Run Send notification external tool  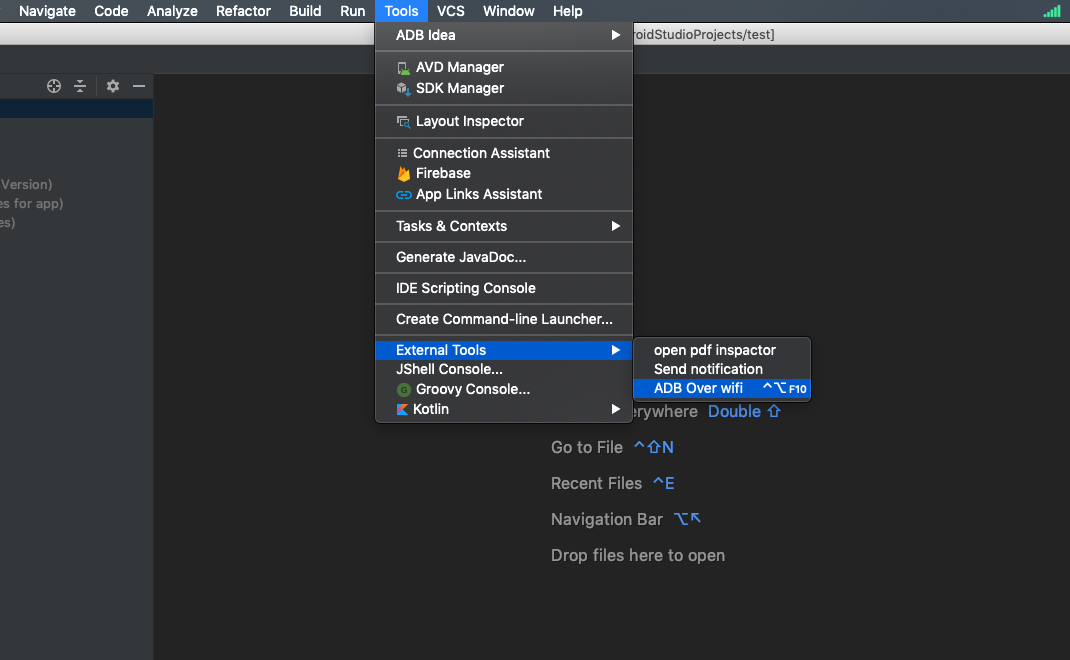coord(721,369)
